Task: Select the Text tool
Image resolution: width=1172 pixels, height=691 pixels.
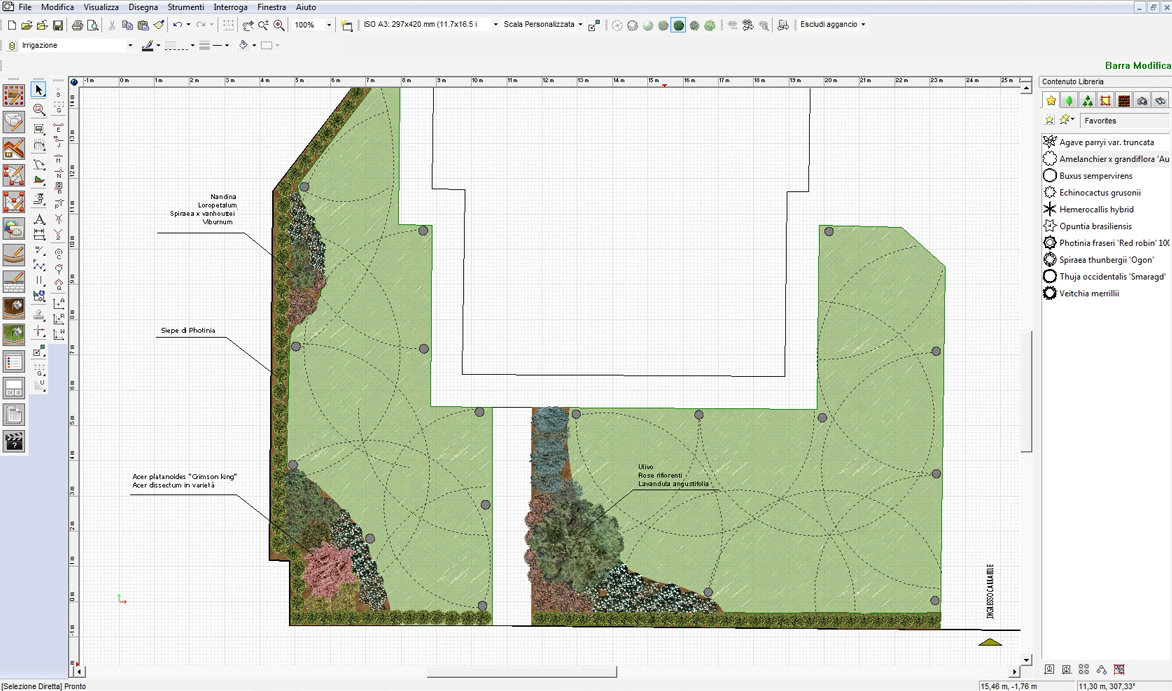Action: click(x=39, y=219)
